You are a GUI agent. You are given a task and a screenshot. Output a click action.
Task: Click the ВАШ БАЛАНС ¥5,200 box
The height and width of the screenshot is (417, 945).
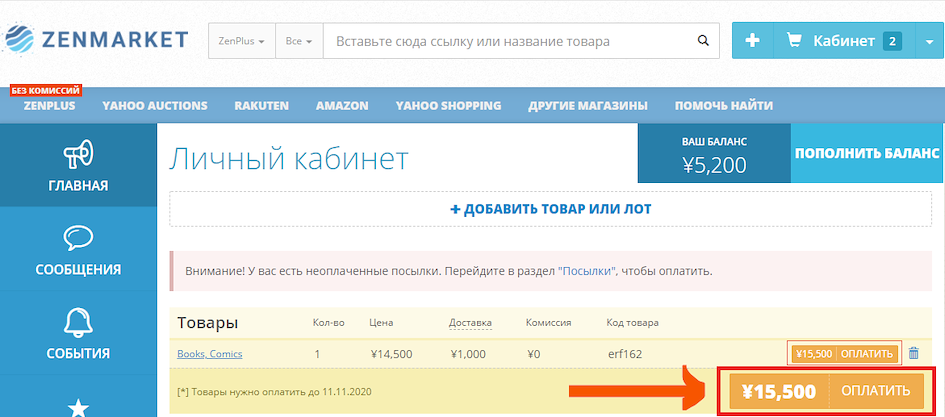[x=714, y=153]
